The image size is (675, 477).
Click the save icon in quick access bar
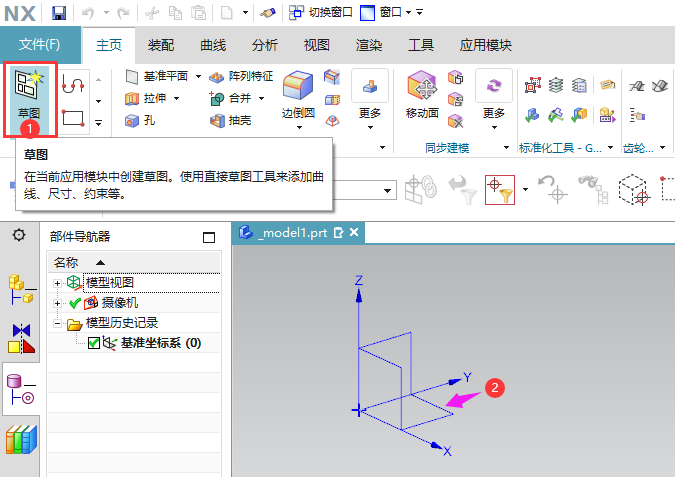[59, 12]
